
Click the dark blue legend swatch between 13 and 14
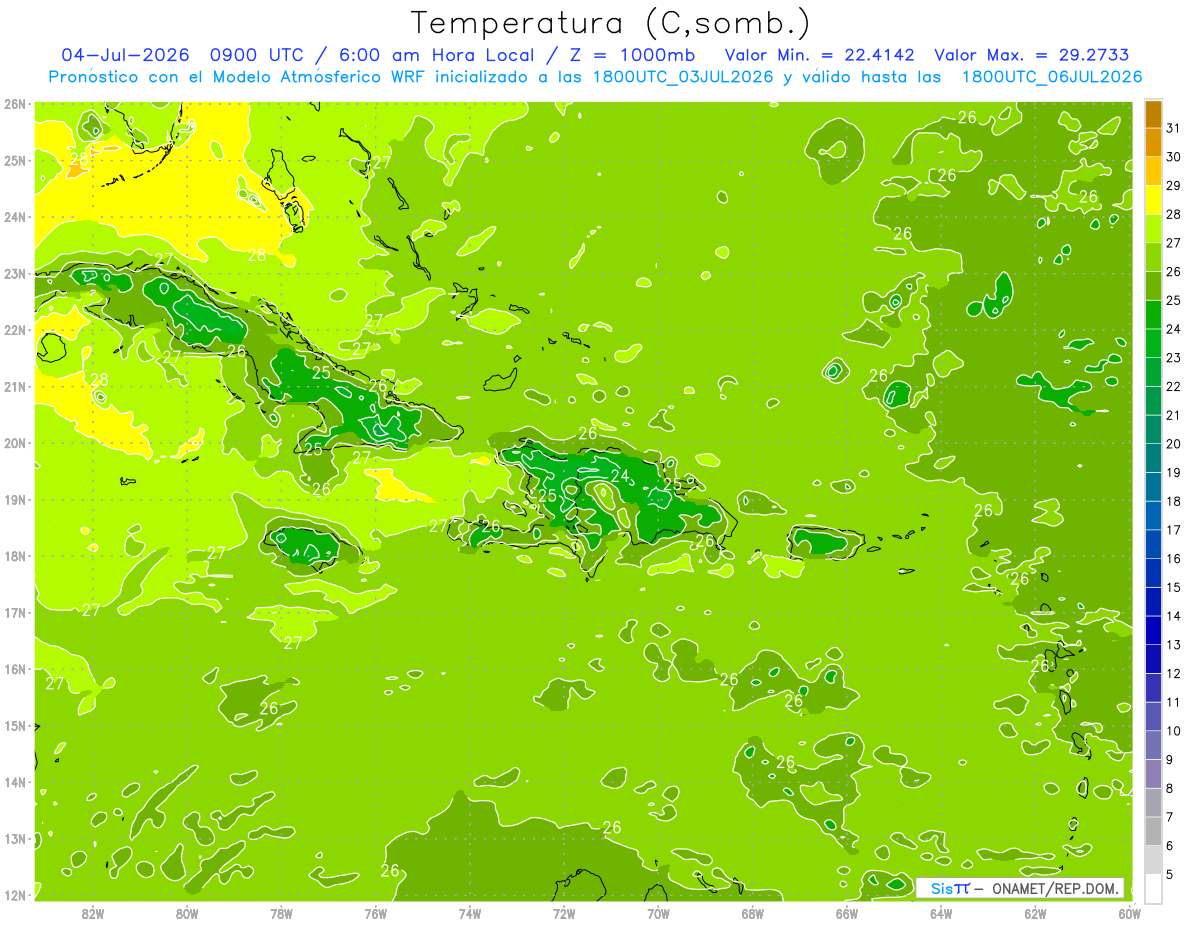click(1153, 630)
